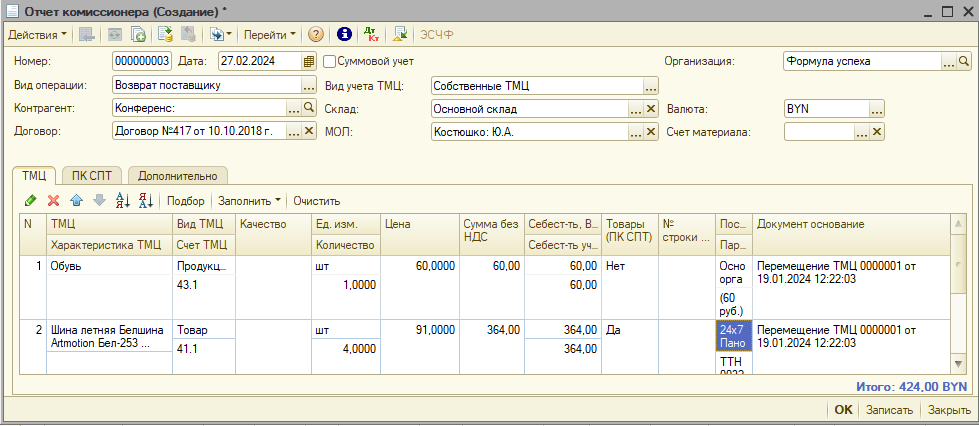979x426 pixels.
Task: Sort table rows descending Я-А
Action: click(145, 201)
